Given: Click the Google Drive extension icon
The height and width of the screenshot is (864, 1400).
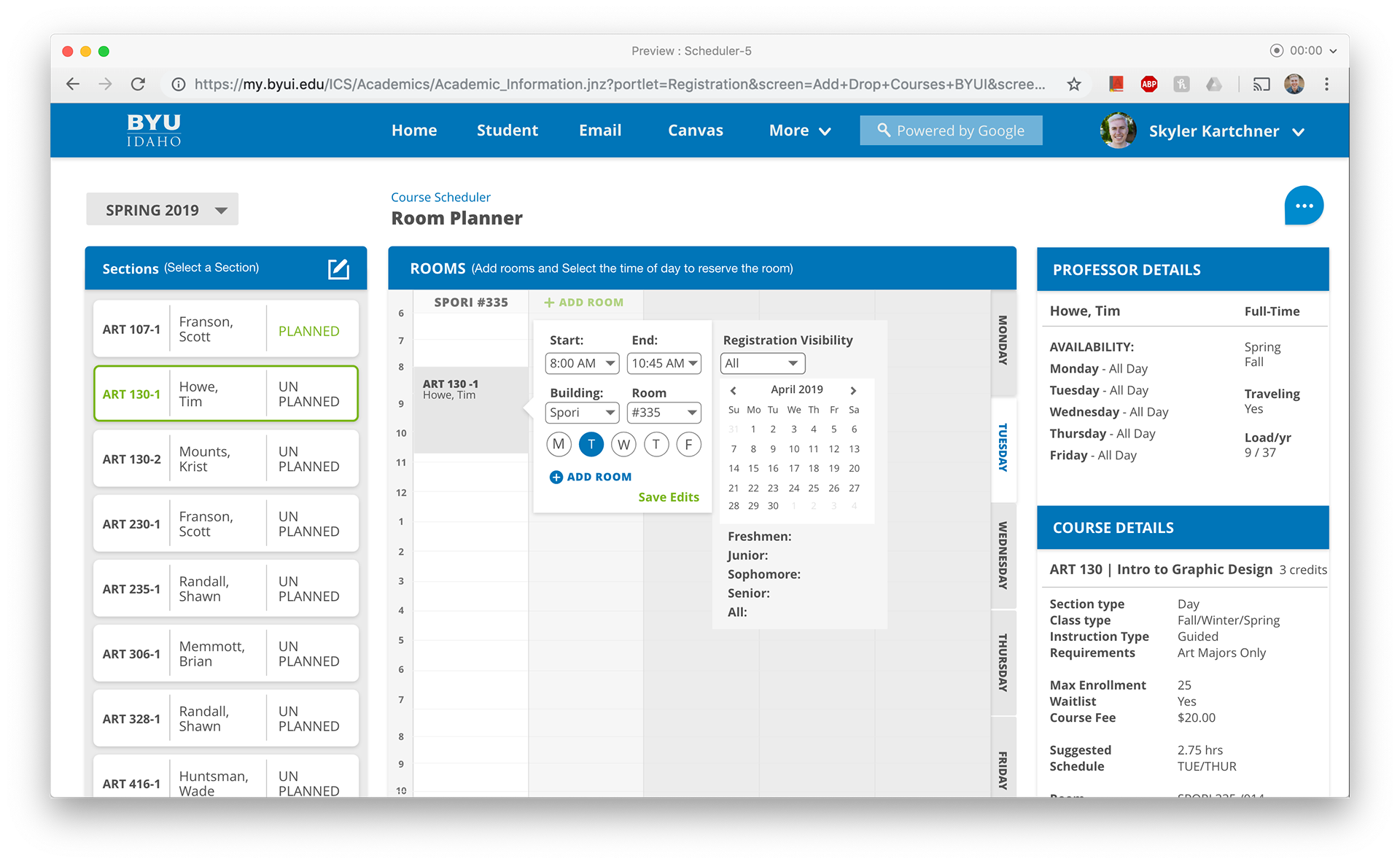Looking at the screenshot, I should (1214, 84).
